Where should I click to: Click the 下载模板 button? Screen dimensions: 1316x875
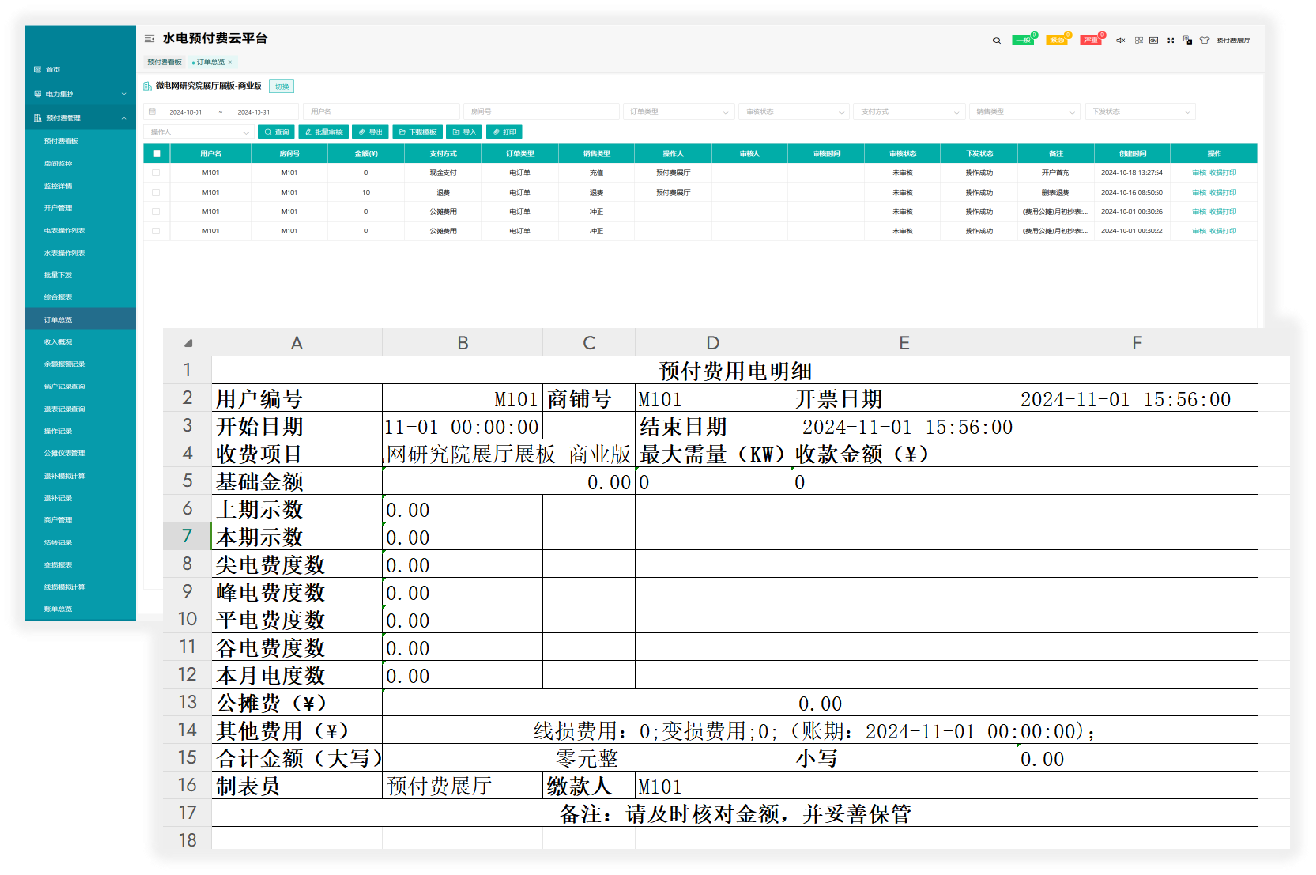tap(418, 132)
